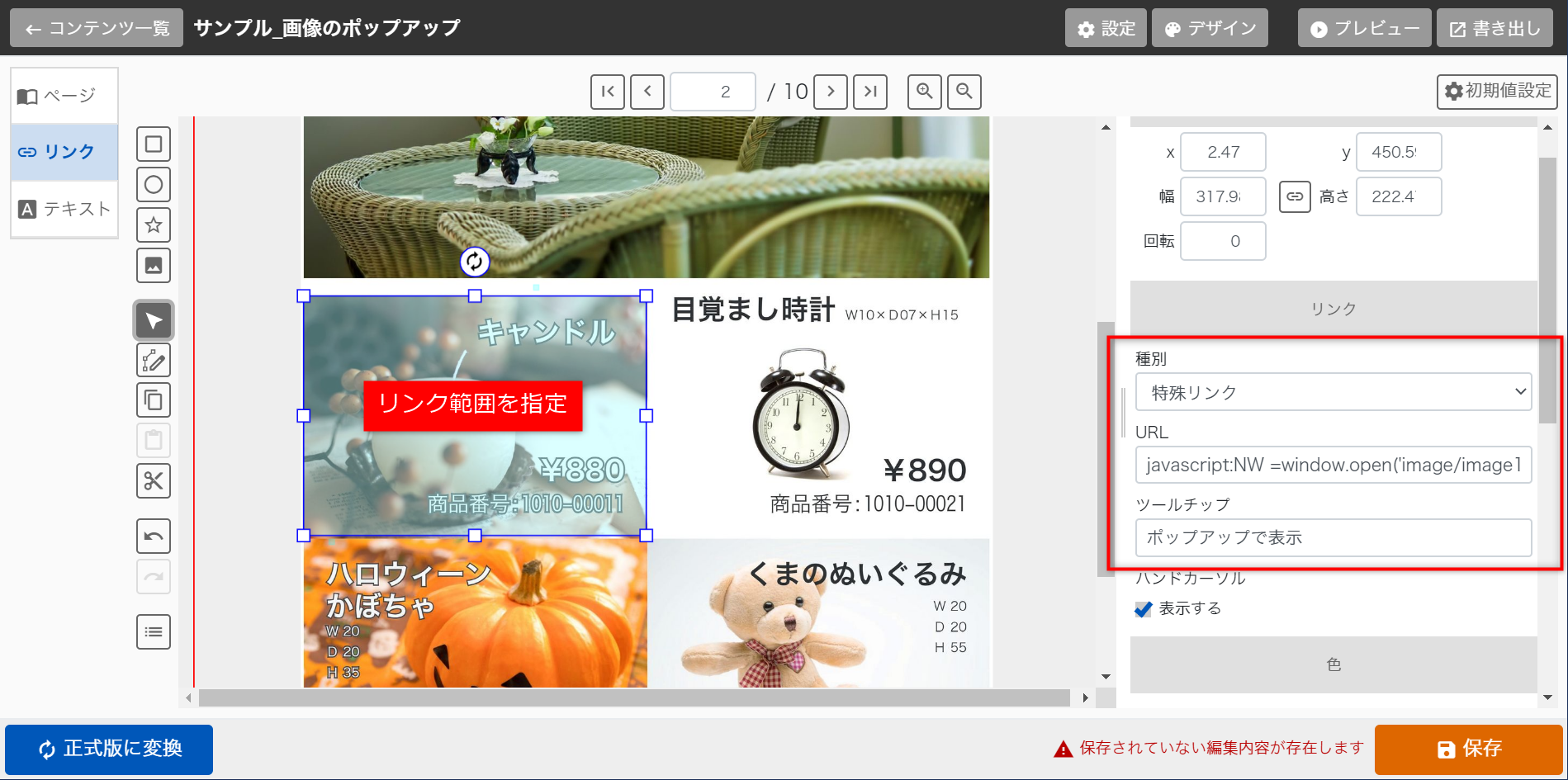Switch to the テキスト tab
The image size is (1568, 780).
[64, 209]
